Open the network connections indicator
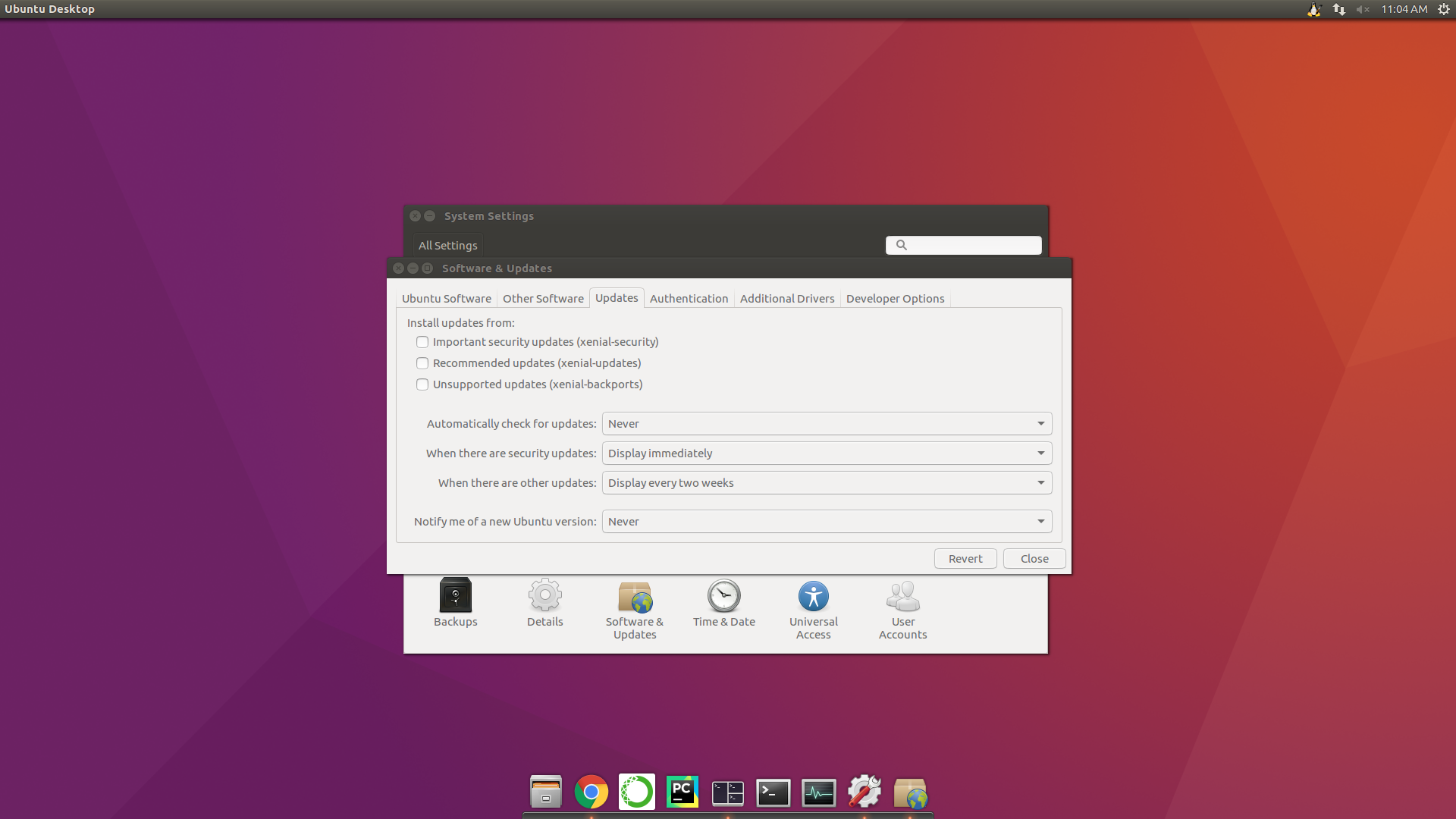 [1339, 9]
